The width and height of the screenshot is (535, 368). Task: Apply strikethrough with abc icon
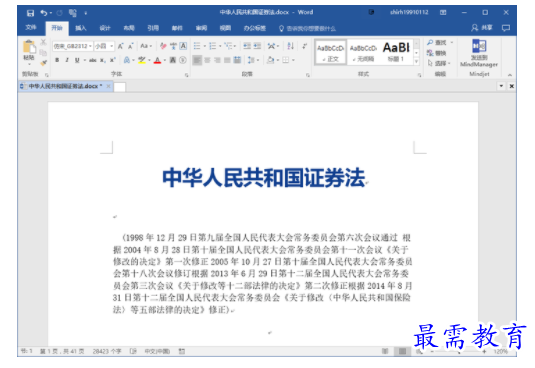tap(92, 60)
